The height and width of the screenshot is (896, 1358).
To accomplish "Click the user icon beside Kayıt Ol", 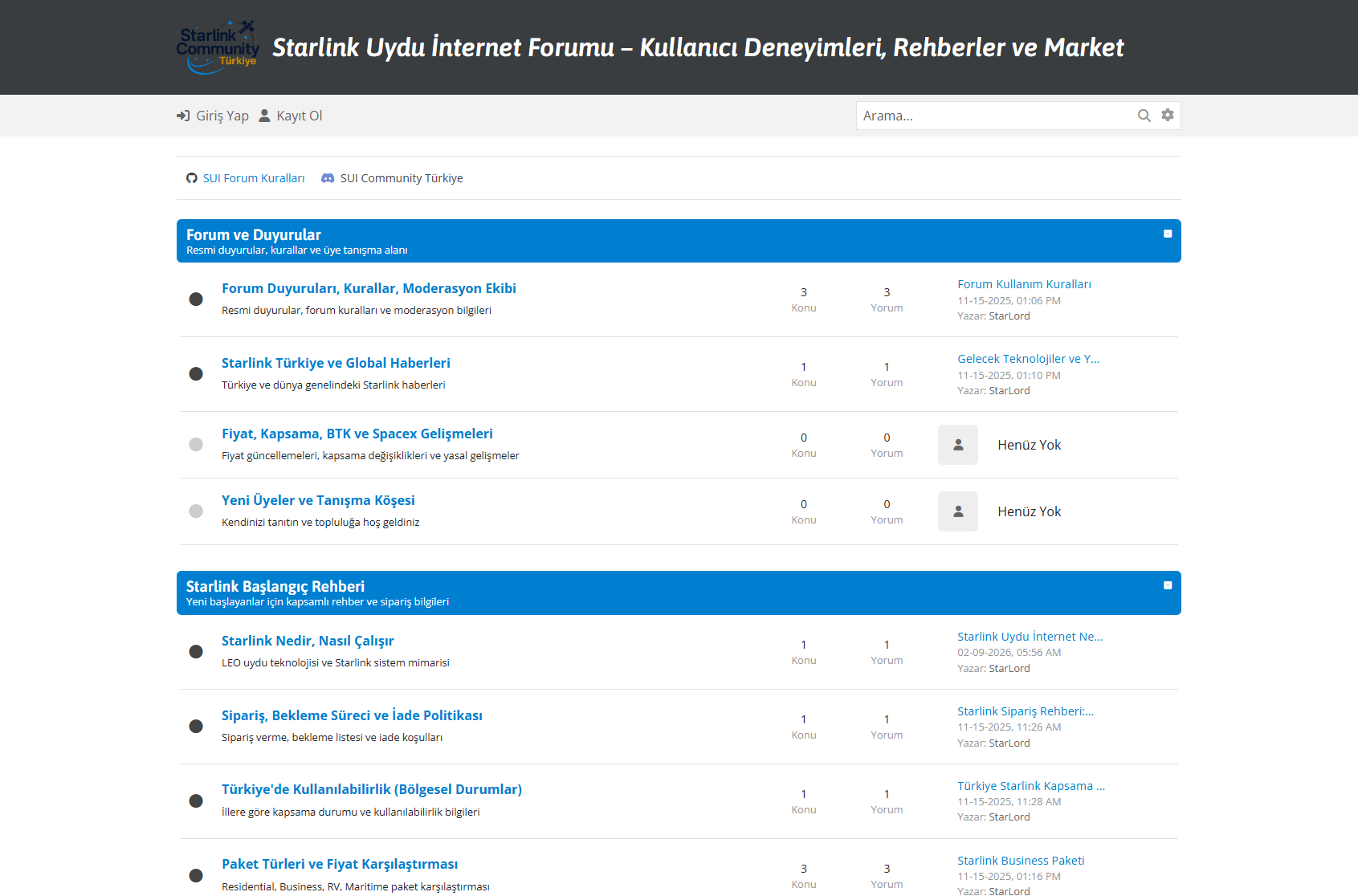I will (x=264, y=116).
